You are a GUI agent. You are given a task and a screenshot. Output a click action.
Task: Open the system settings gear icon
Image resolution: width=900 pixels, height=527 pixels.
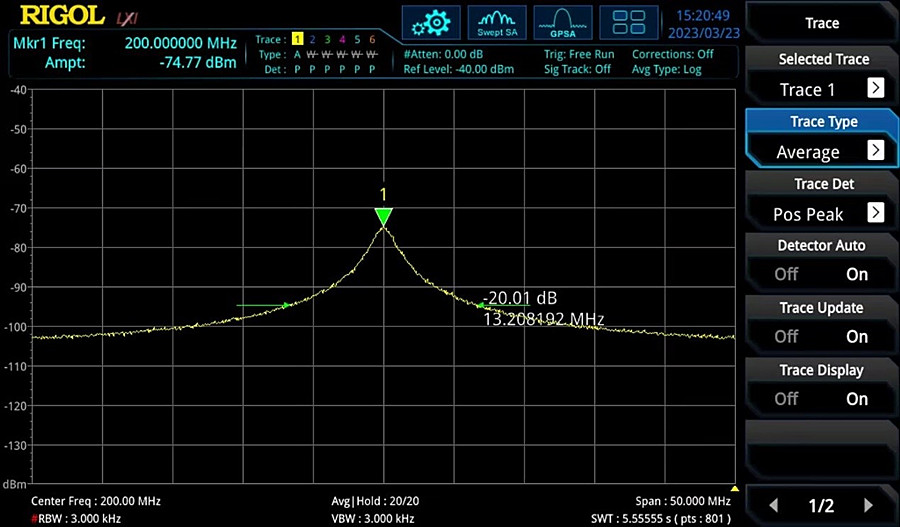click(x=431, y=23)
